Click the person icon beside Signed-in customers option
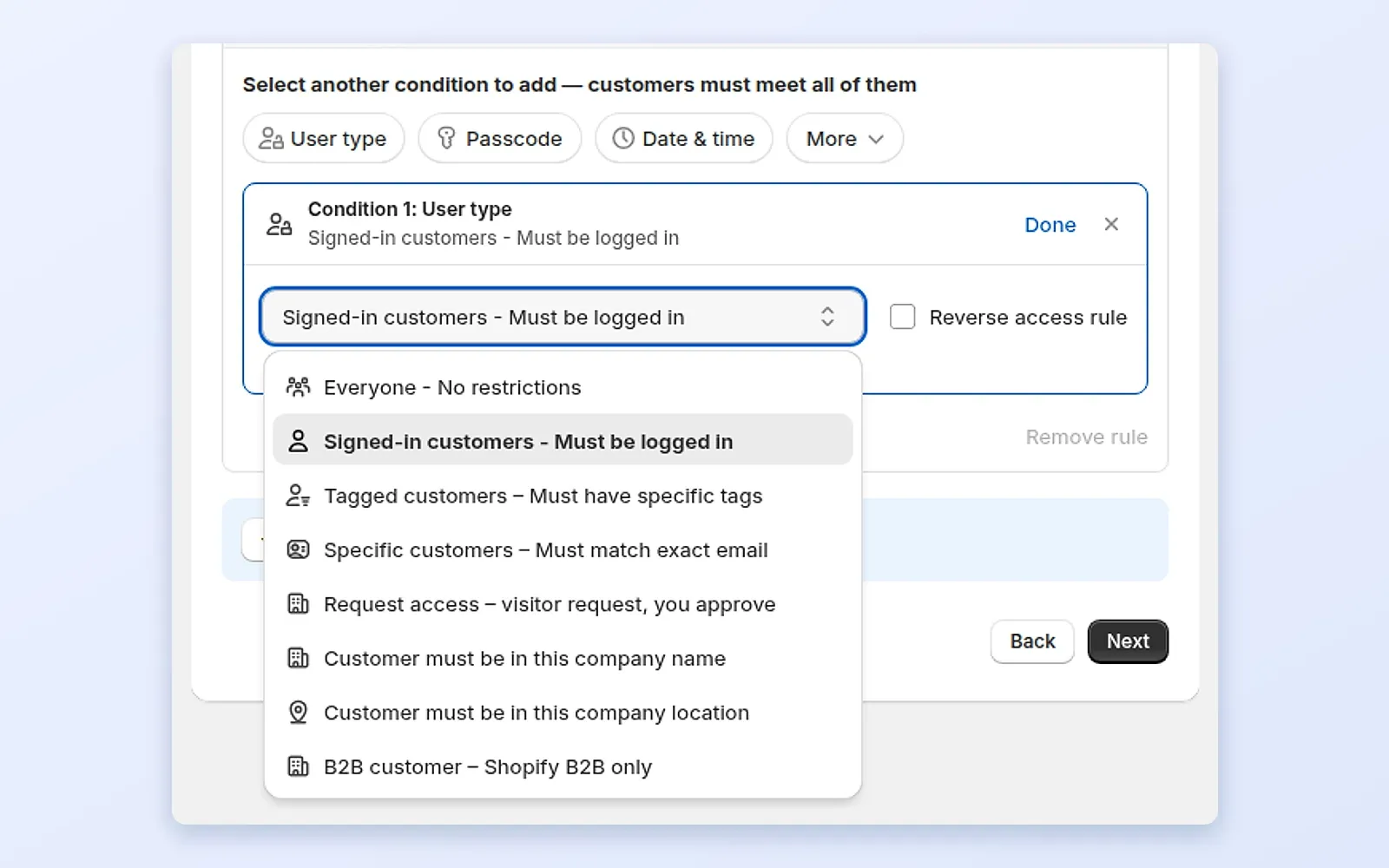 pyautogui.click(x=298, y=441)
